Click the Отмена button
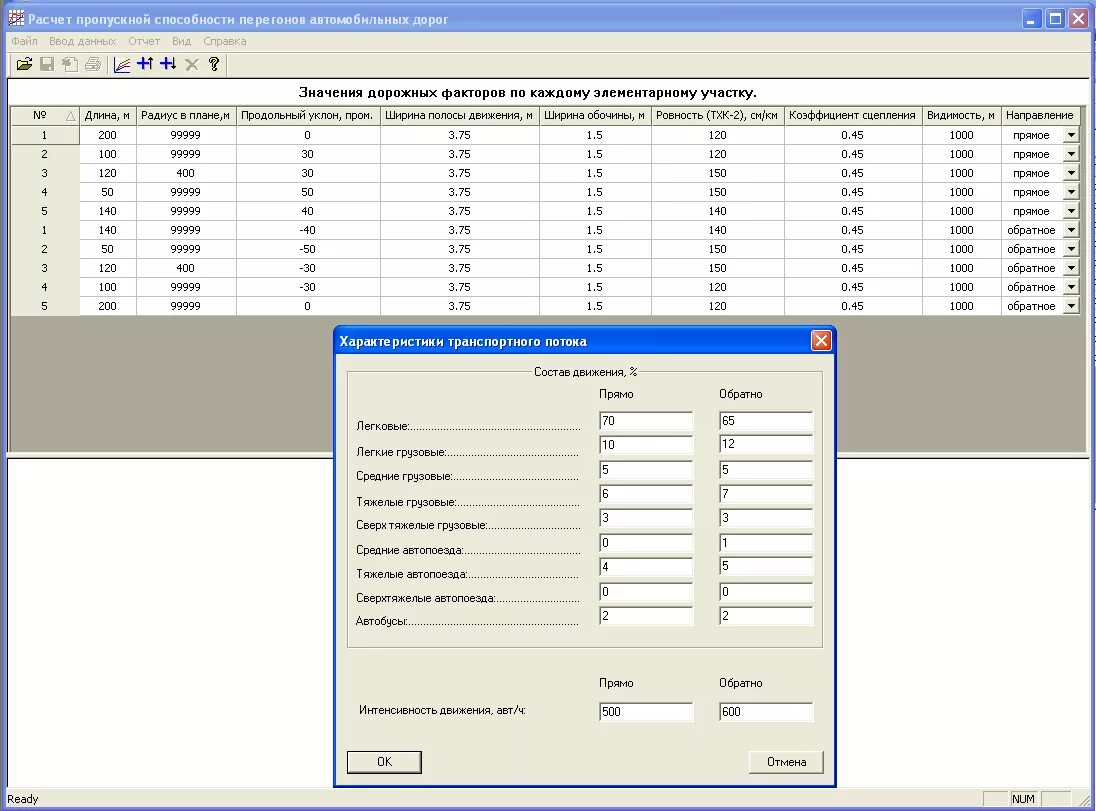Viewport: 1096px width, 811px height. click(x=786, y=762)
